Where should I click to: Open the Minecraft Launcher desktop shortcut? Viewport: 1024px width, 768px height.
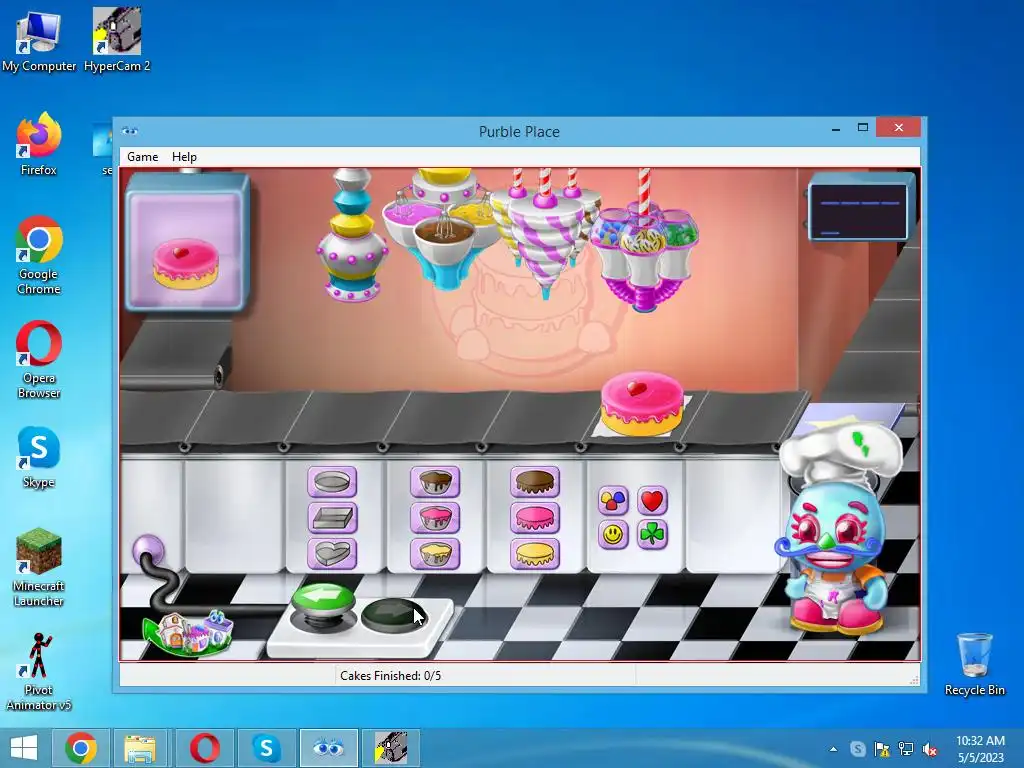(39, 568)
